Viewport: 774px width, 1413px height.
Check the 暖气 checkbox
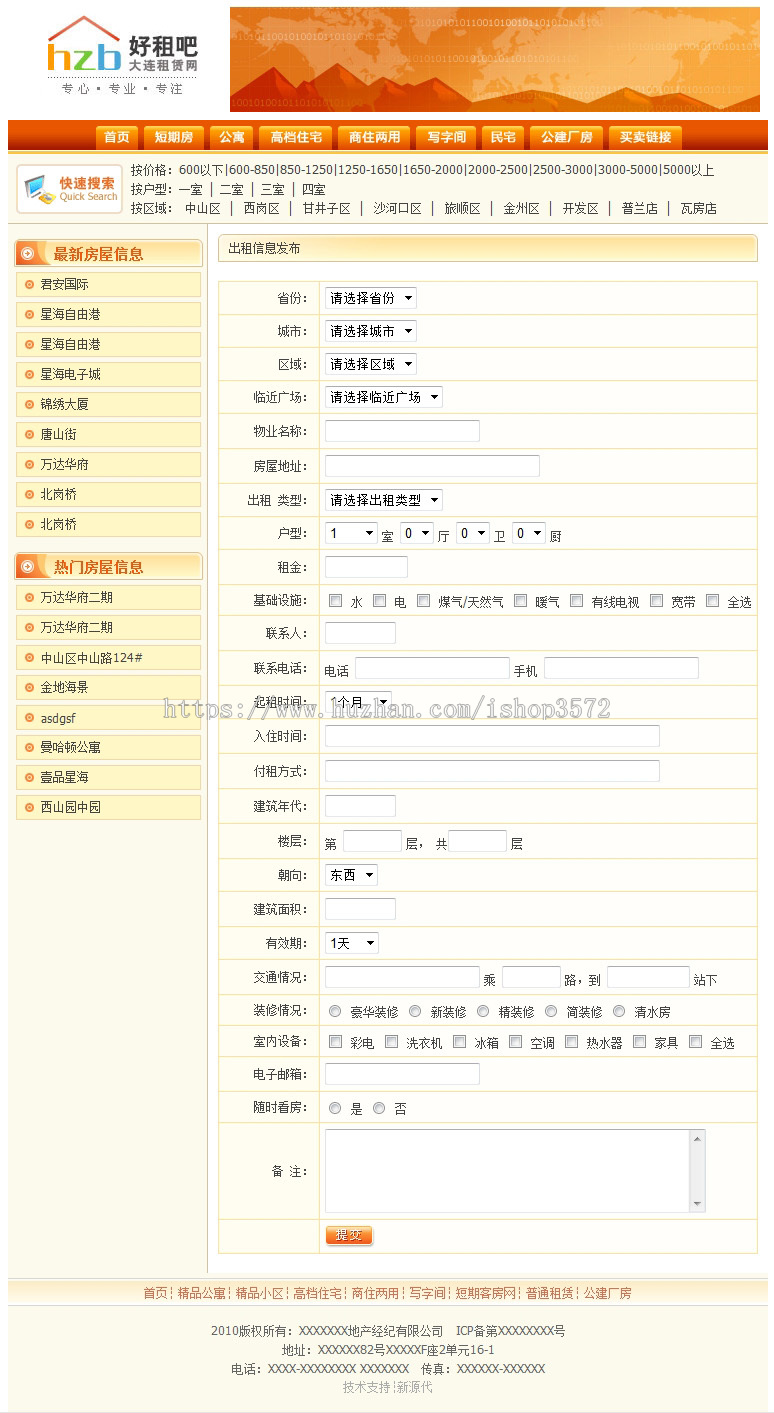(x=521, y=601)
